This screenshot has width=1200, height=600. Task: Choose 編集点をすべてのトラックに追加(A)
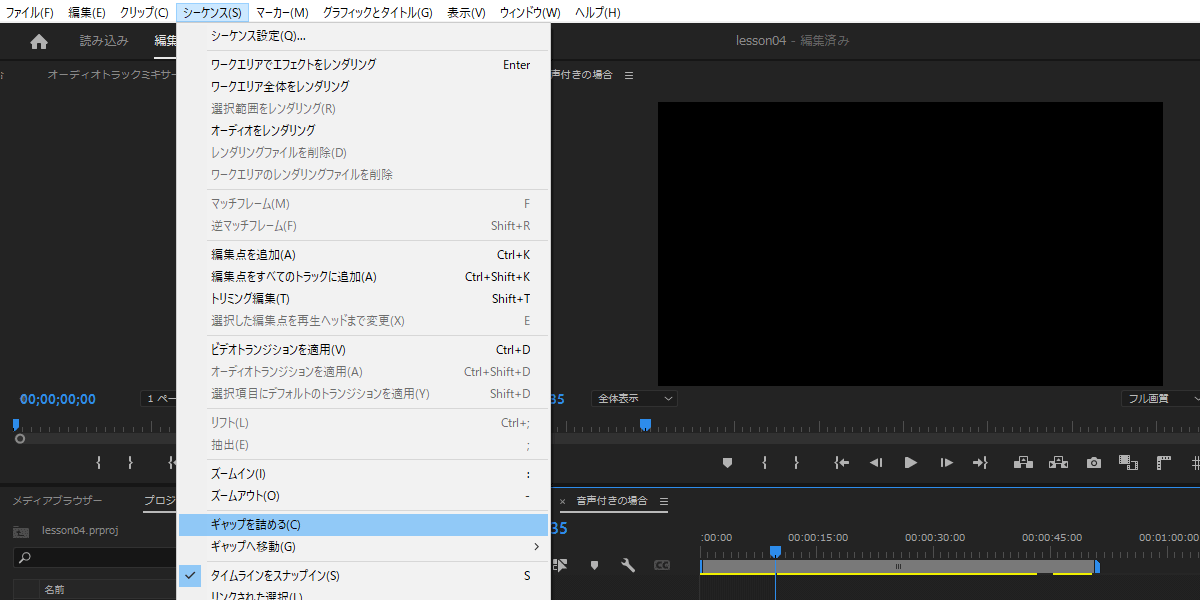(x=363, y=277)
